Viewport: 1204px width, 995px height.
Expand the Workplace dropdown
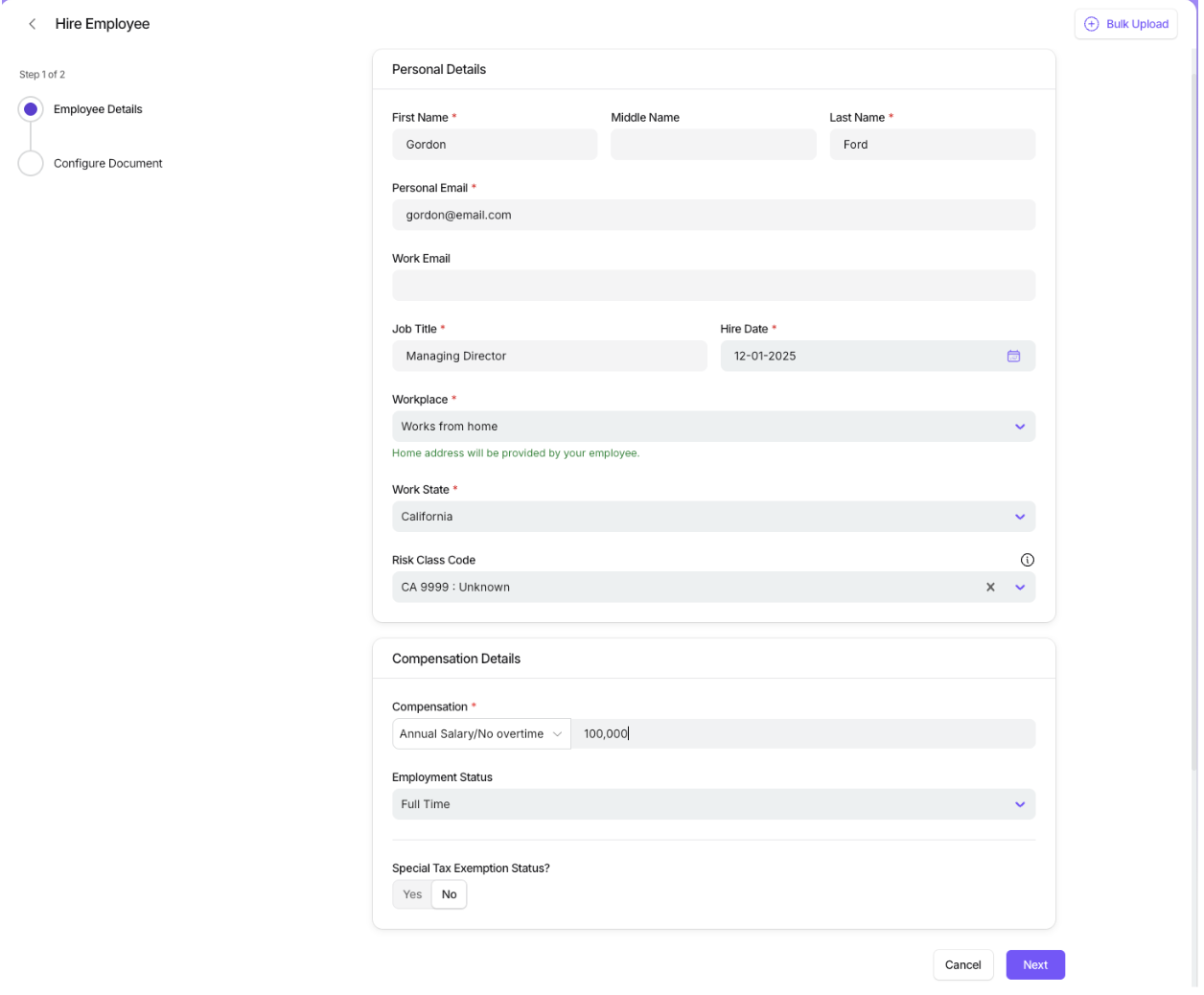click(1019, 427)
